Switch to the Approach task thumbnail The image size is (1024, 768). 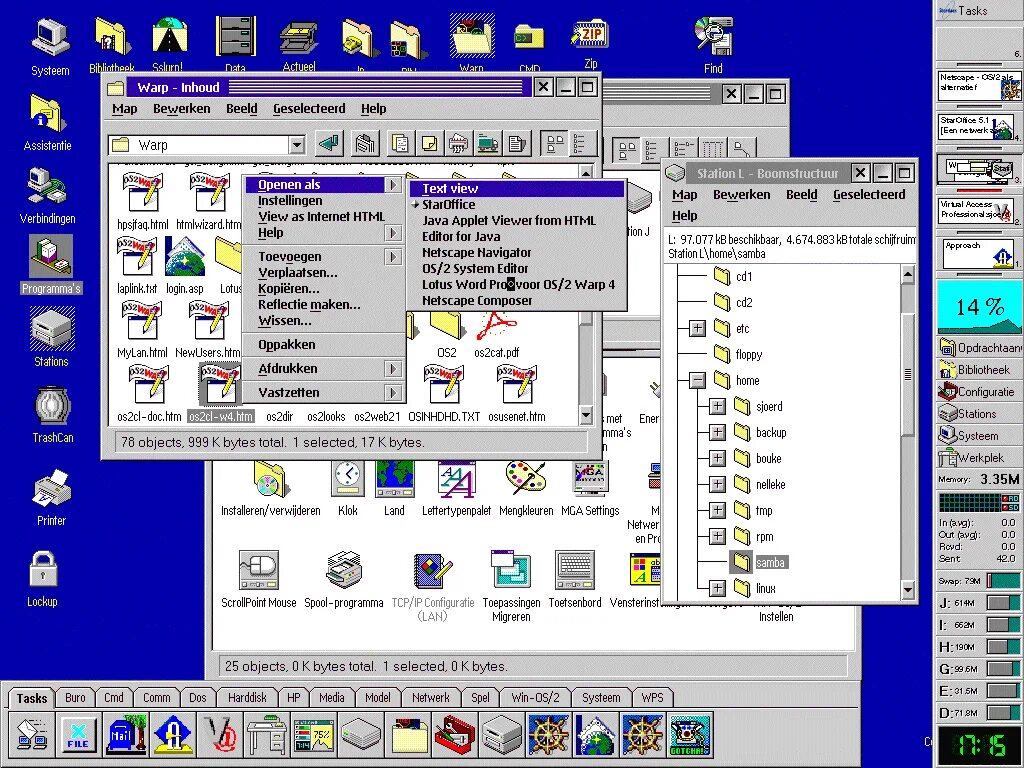click(978, 254)
